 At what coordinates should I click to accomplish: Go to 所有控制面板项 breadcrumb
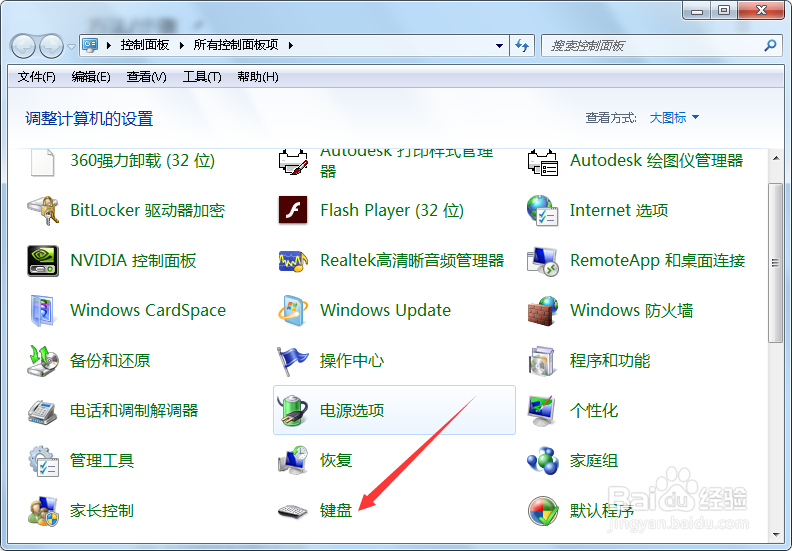(236, 45)
